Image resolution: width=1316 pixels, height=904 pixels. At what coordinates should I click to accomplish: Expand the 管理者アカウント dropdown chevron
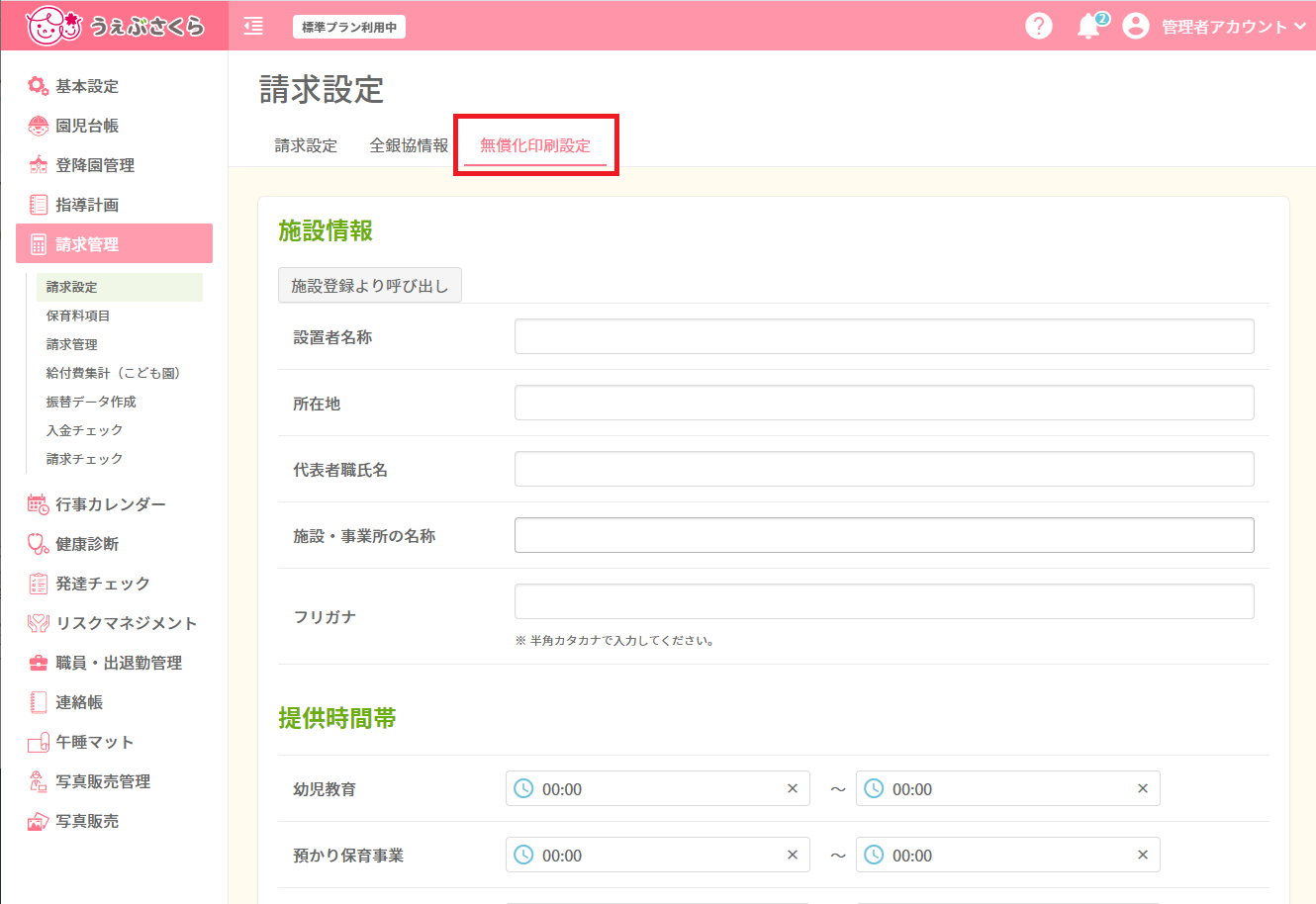pos(1300,27)
